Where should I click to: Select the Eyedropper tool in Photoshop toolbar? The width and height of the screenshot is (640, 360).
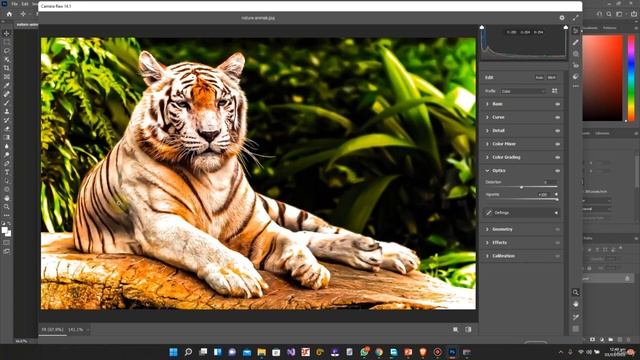(x=7, y=85)
